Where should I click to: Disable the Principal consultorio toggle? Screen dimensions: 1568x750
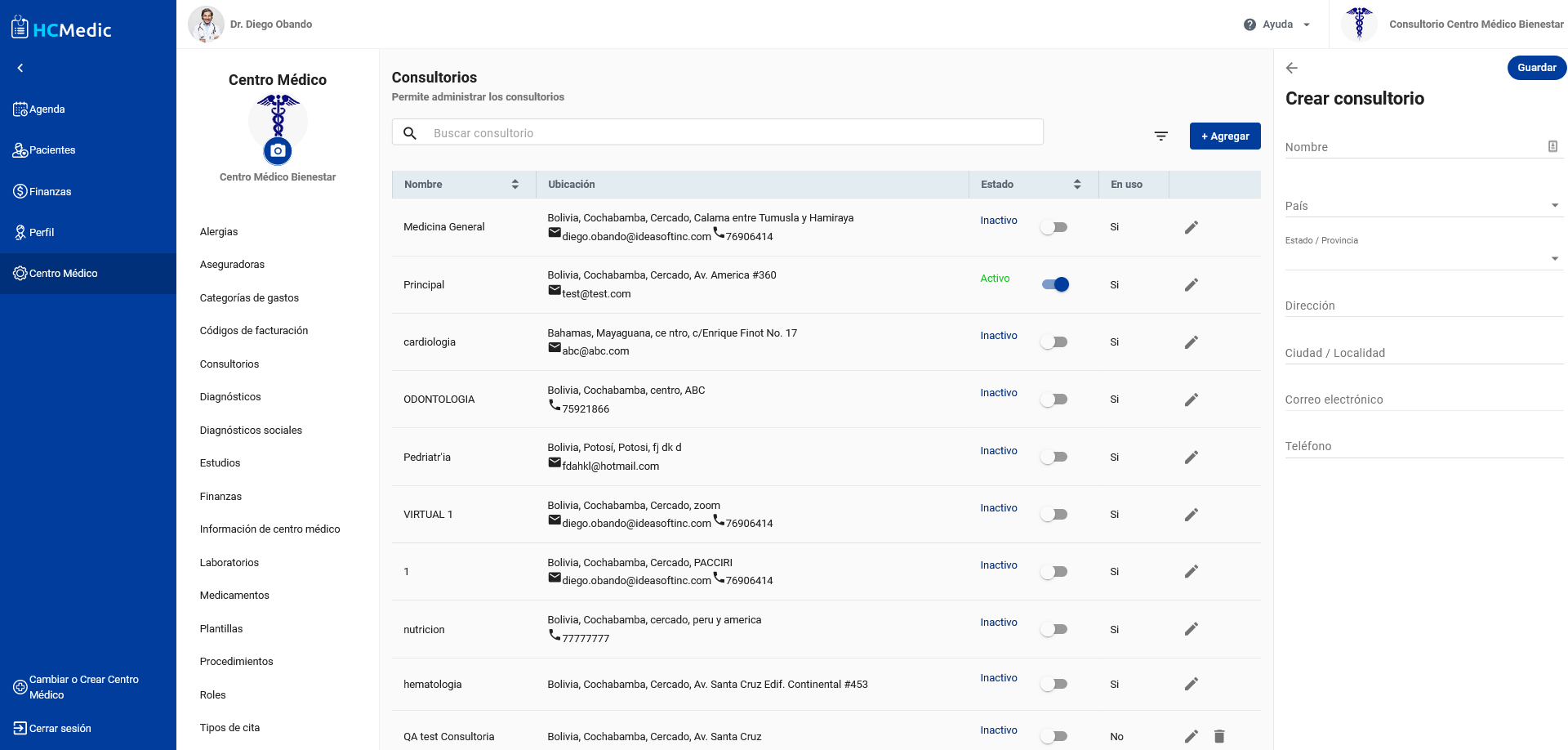point(1055,284)
